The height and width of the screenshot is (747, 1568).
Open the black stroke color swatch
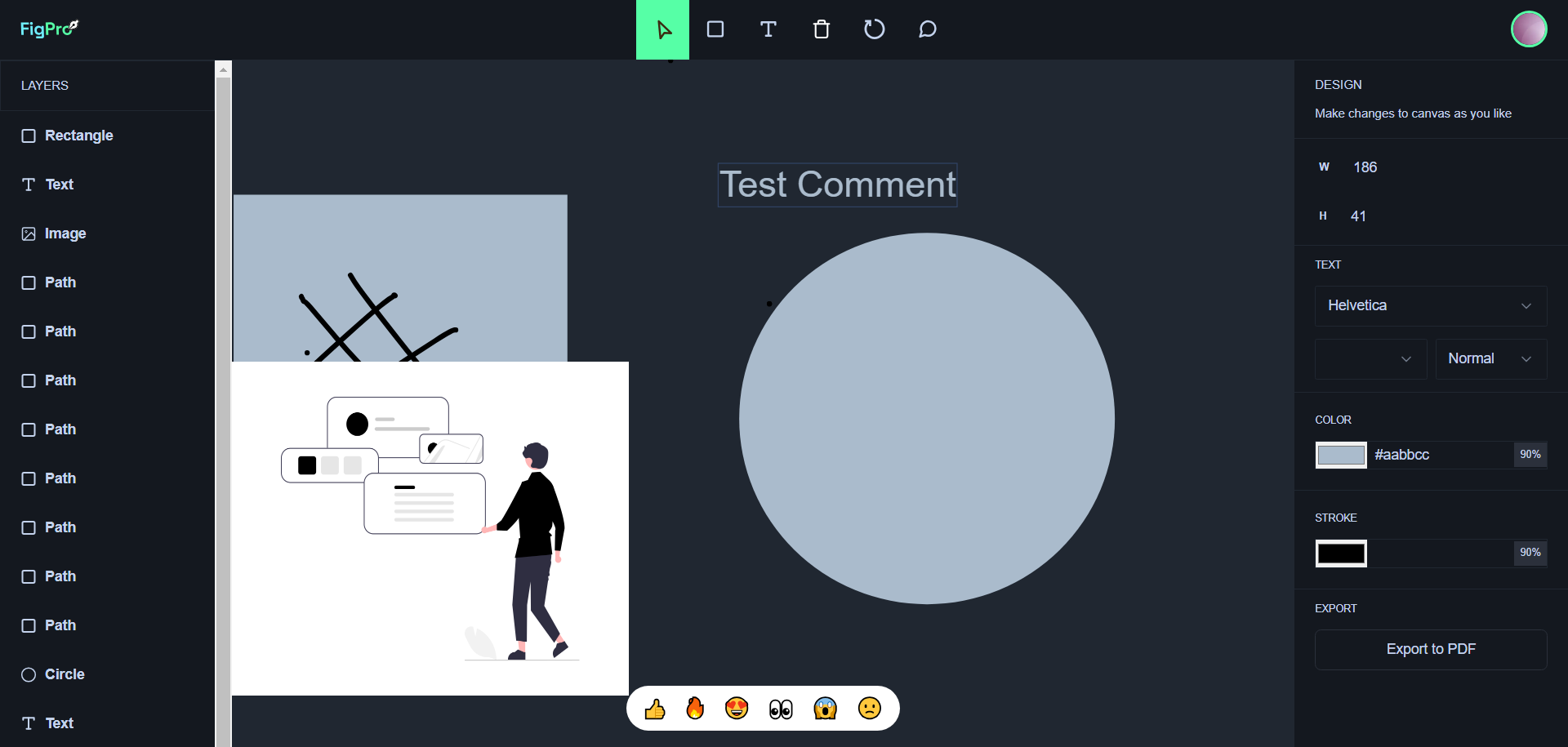(x=1341, y=553)
